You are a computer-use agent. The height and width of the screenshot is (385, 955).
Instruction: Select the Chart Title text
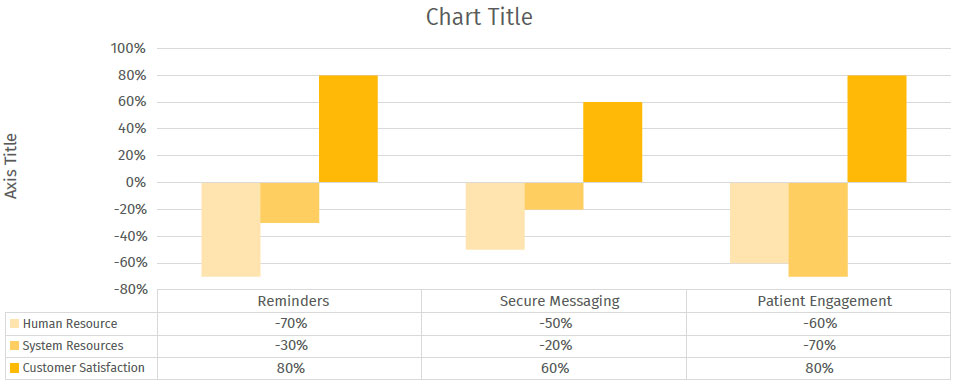tap(479, 17)
